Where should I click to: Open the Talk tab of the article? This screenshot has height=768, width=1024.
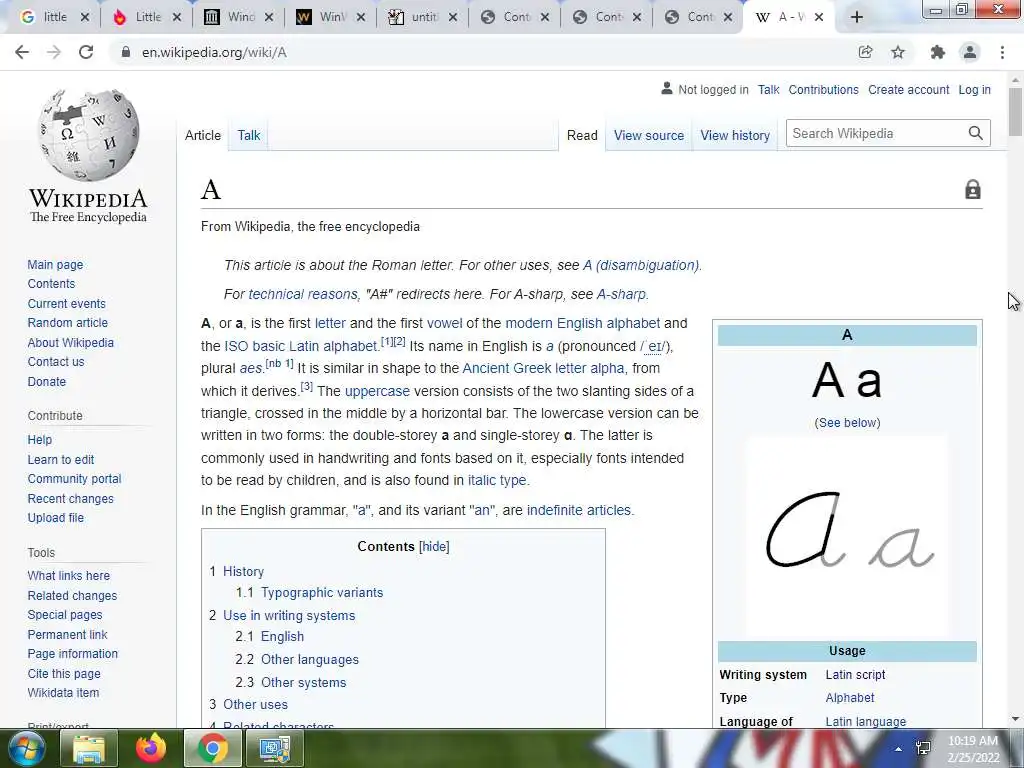pyautogui.click(x=249, y=135)
